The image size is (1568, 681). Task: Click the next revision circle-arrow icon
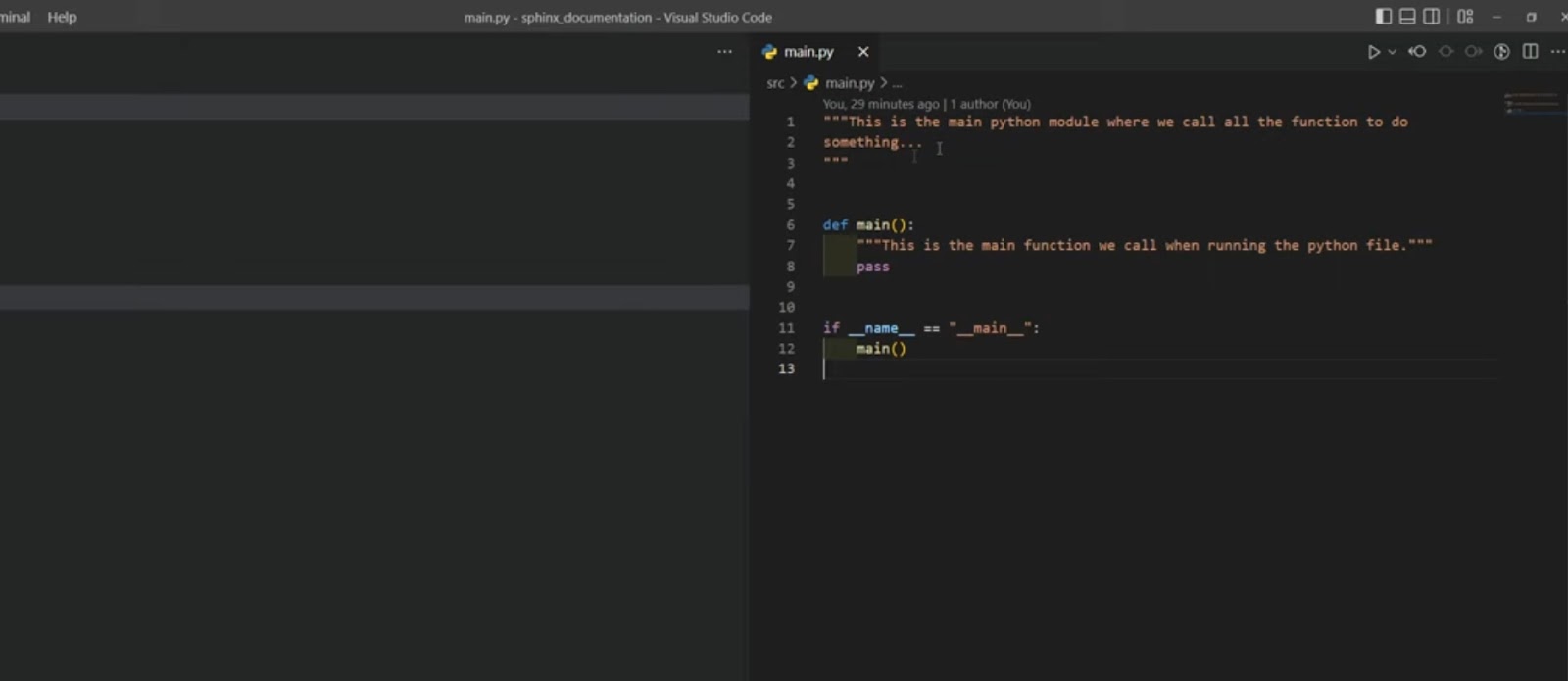click(x=1473, y=52)
